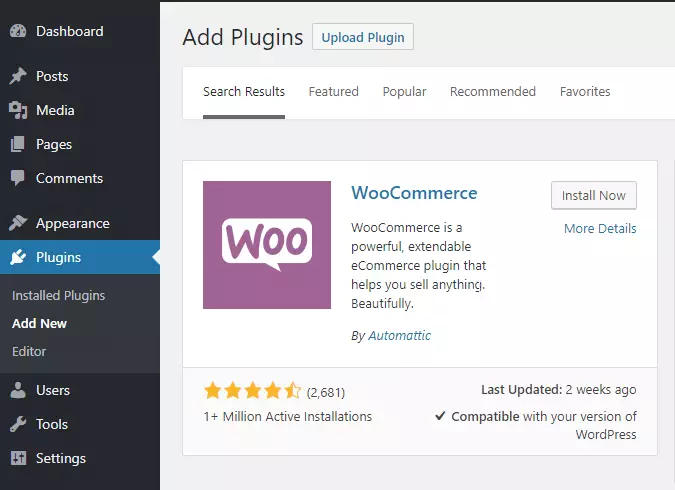
Task: Click the Upload Plugin button
Action: pos(363,37)
